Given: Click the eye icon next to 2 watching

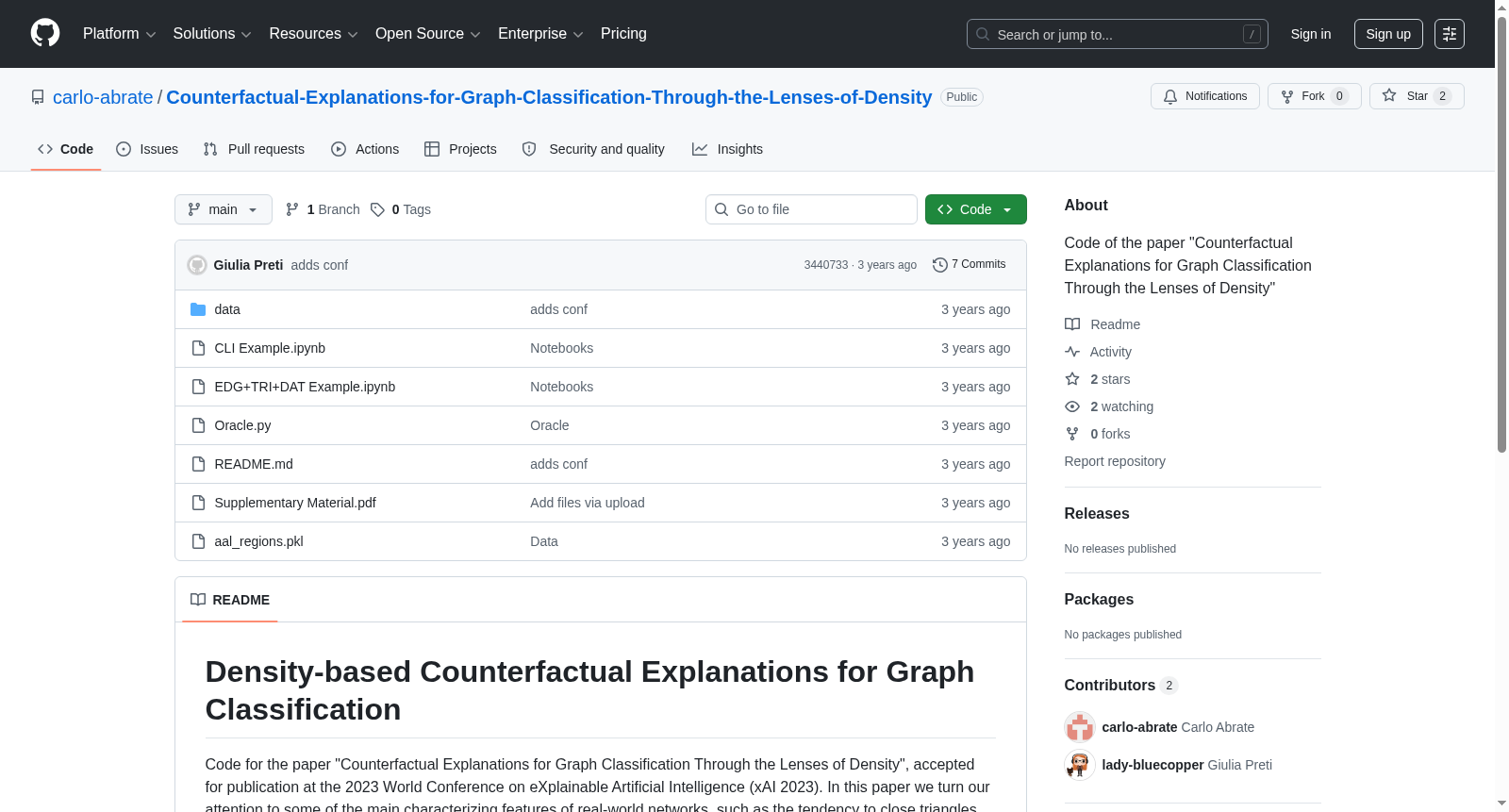Looking at the screenshot, I should pos(1072,406).
